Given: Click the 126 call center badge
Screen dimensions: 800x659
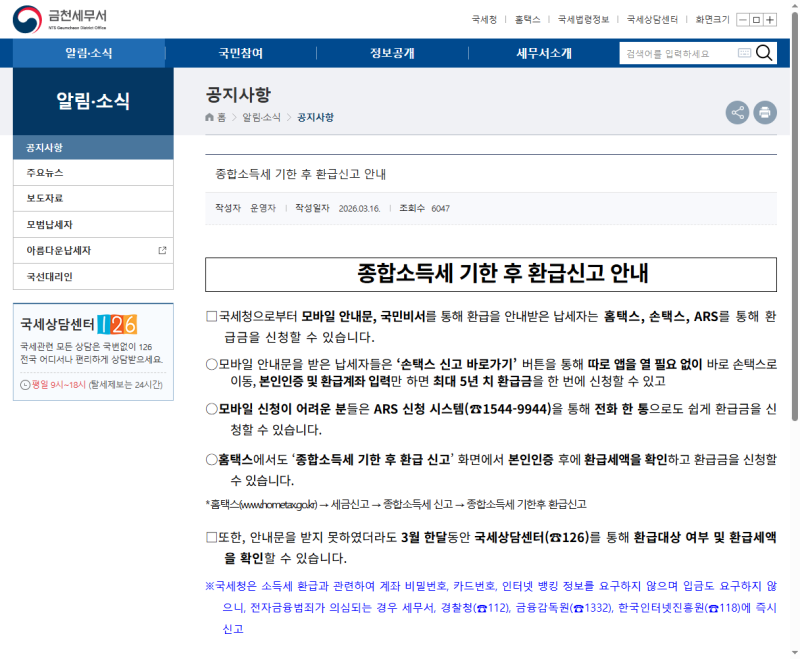Looking at the screenshot, I should (117, 324).
